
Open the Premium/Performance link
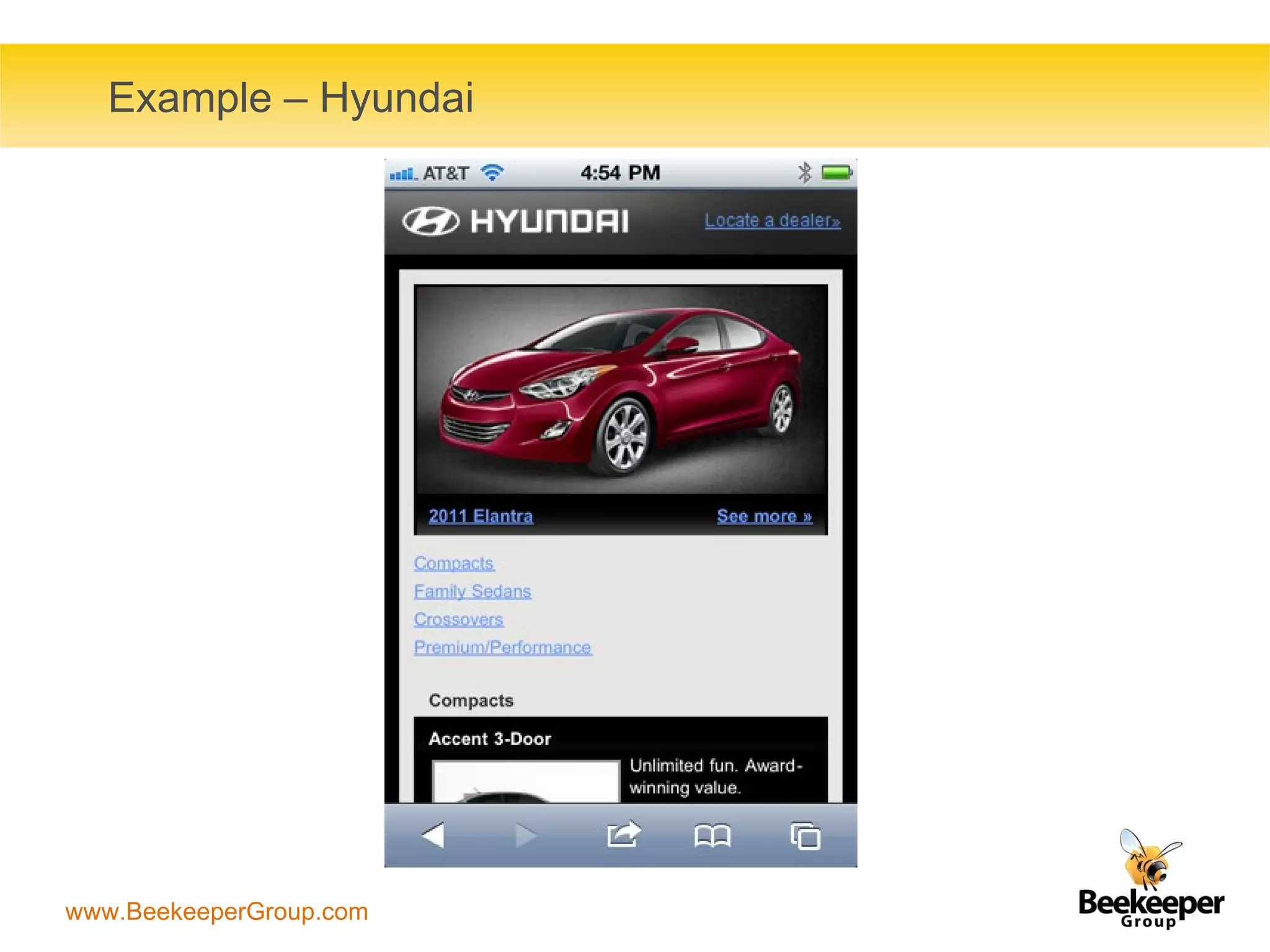[x=503, y=647]
